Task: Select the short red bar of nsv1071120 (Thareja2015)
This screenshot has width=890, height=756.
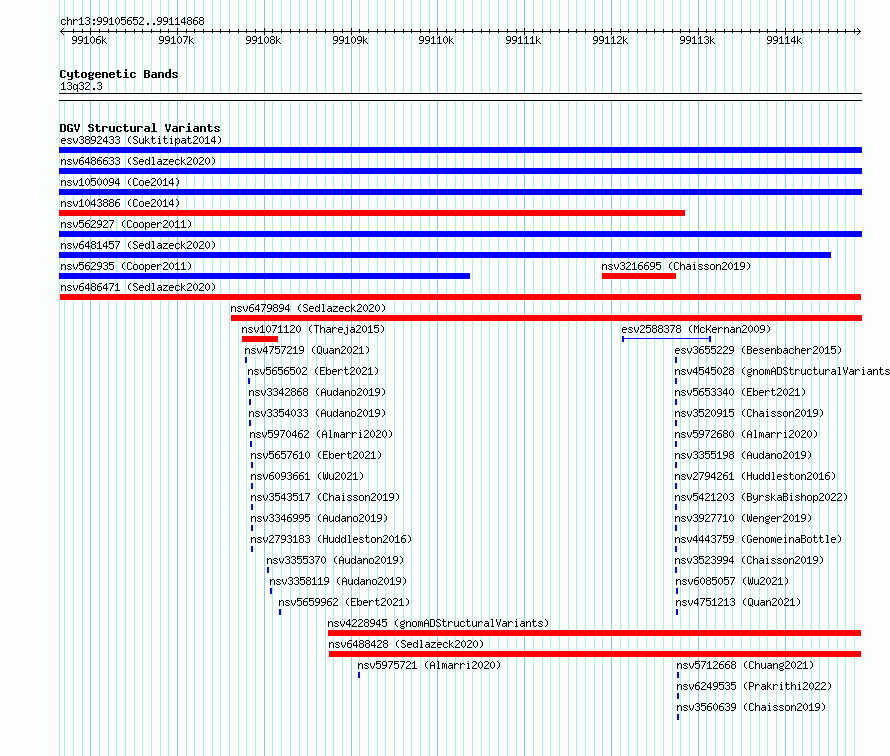Action: 259,339
